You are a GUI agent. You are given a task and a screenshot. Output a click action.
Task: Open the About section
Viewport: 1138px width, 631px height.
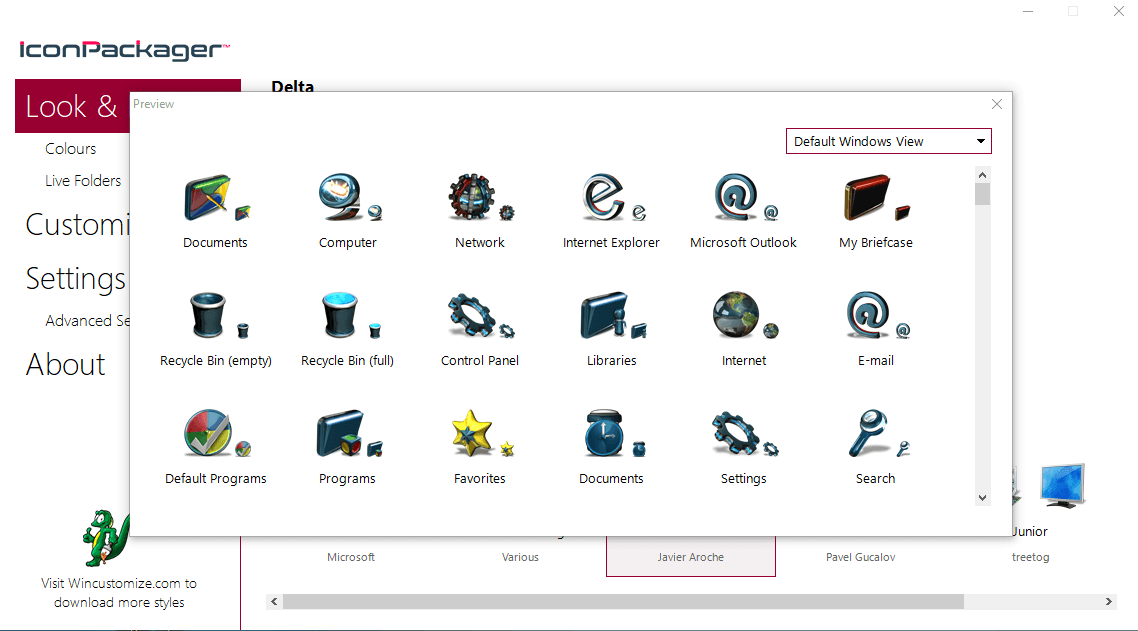65,365
